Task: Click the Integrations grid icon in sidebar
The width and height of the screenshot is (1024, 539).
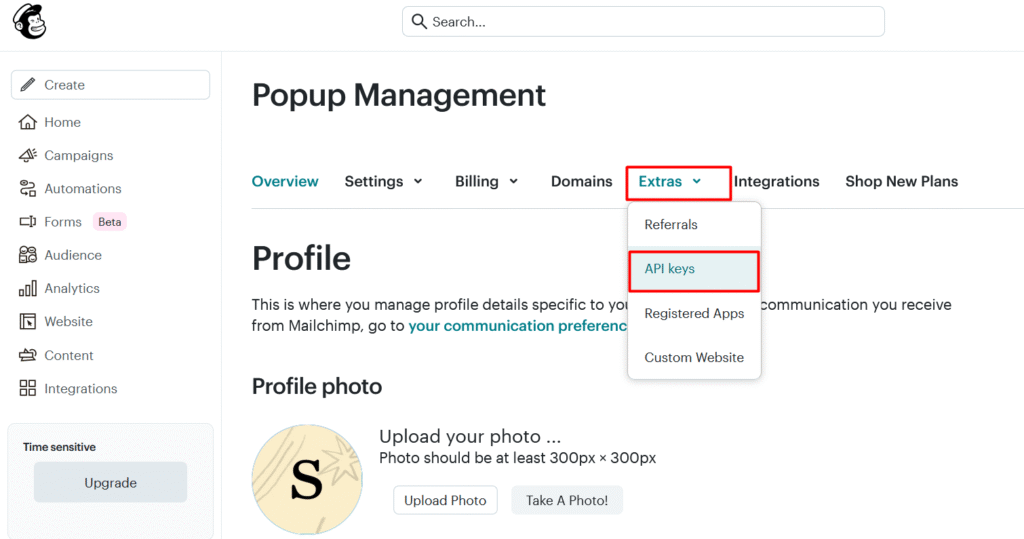Action: 28,389
